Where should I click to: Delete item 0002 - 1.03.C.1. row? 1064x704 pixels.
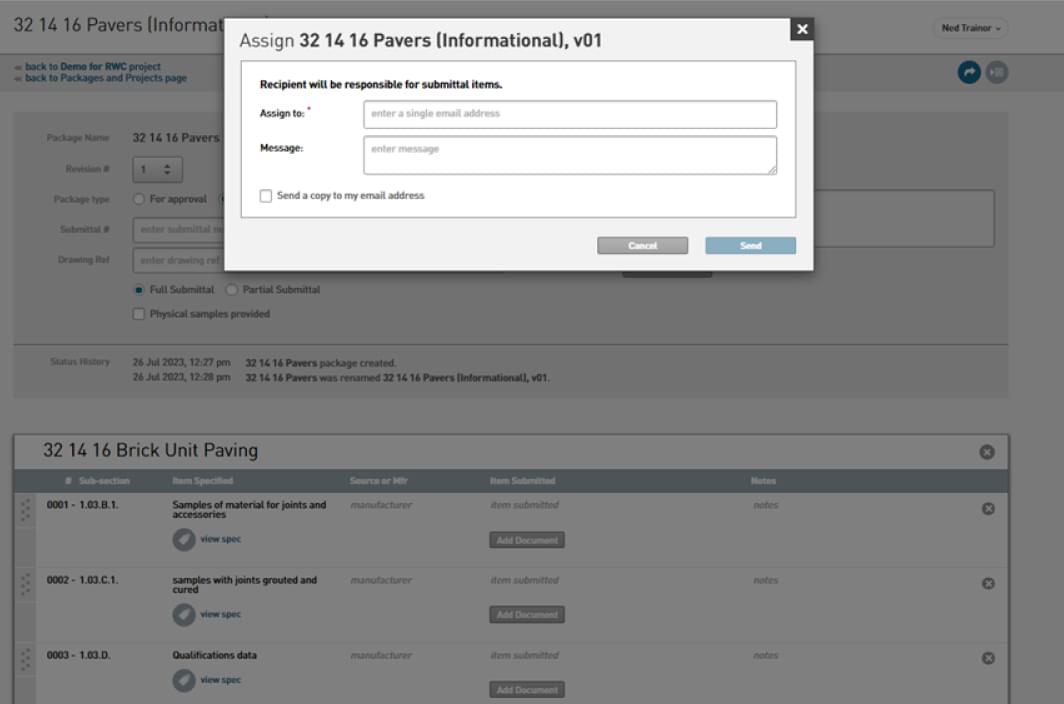click(x=988, y=583)
